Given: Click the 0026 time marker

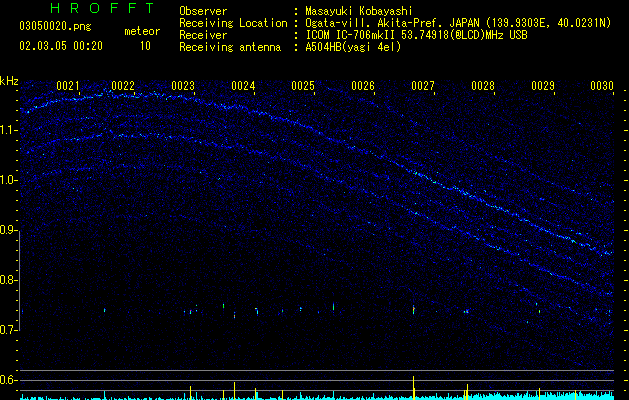Looking at the screenshot, I should pos(363,86).
